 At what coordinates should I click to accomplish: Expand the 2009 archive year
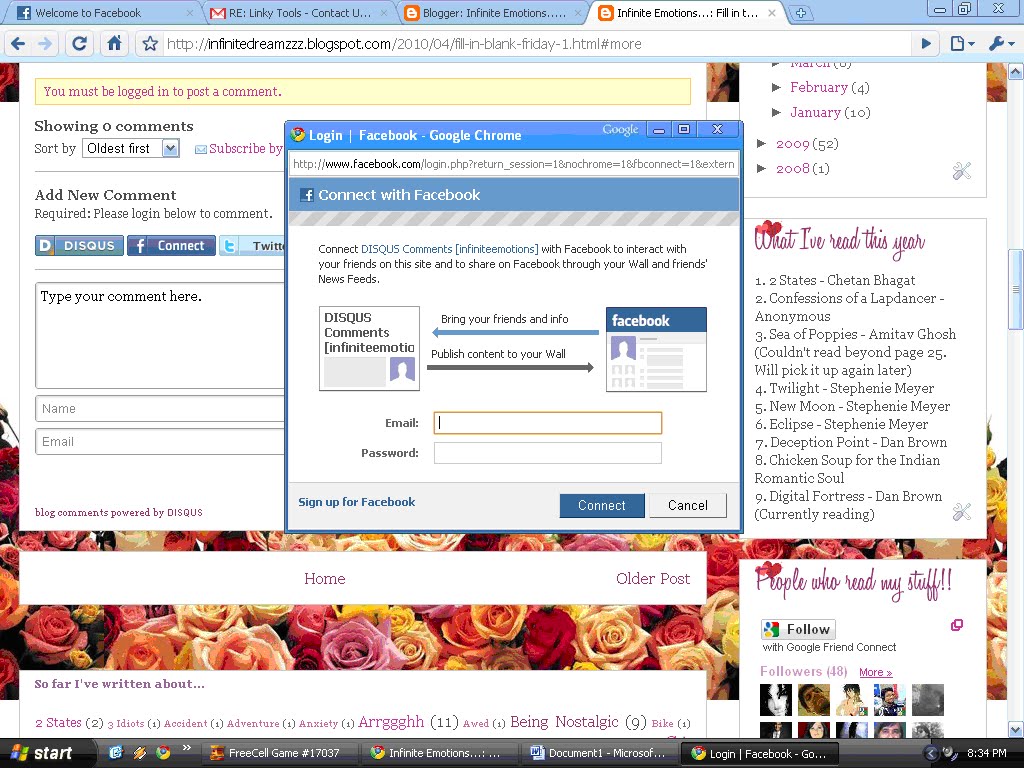point(763,143)
